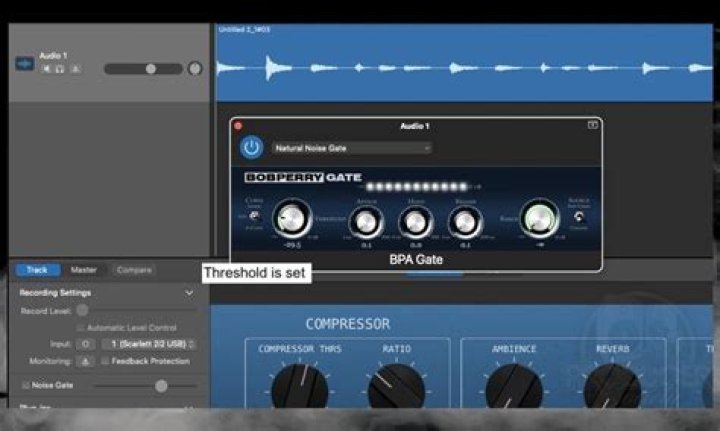Toggle input monitoring icon on Audio 1 track header

76,69
